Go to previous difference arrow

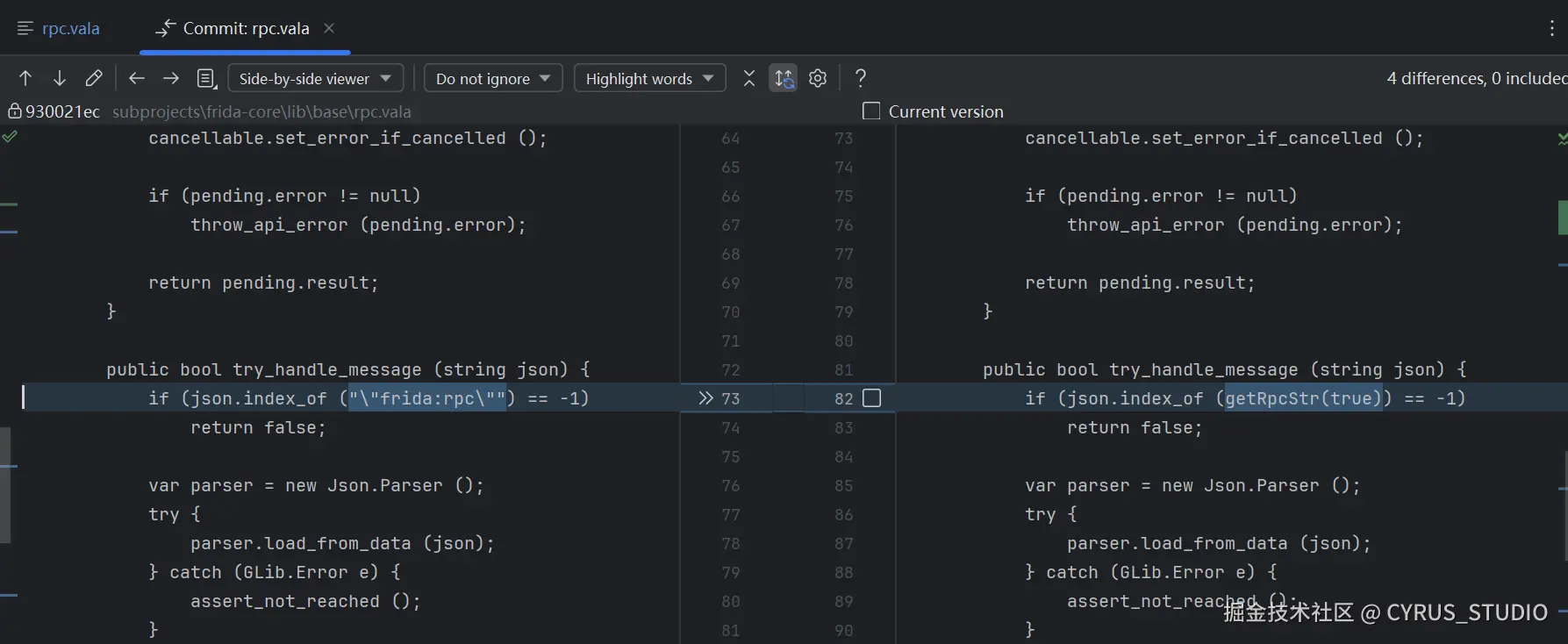coord(25,78)
